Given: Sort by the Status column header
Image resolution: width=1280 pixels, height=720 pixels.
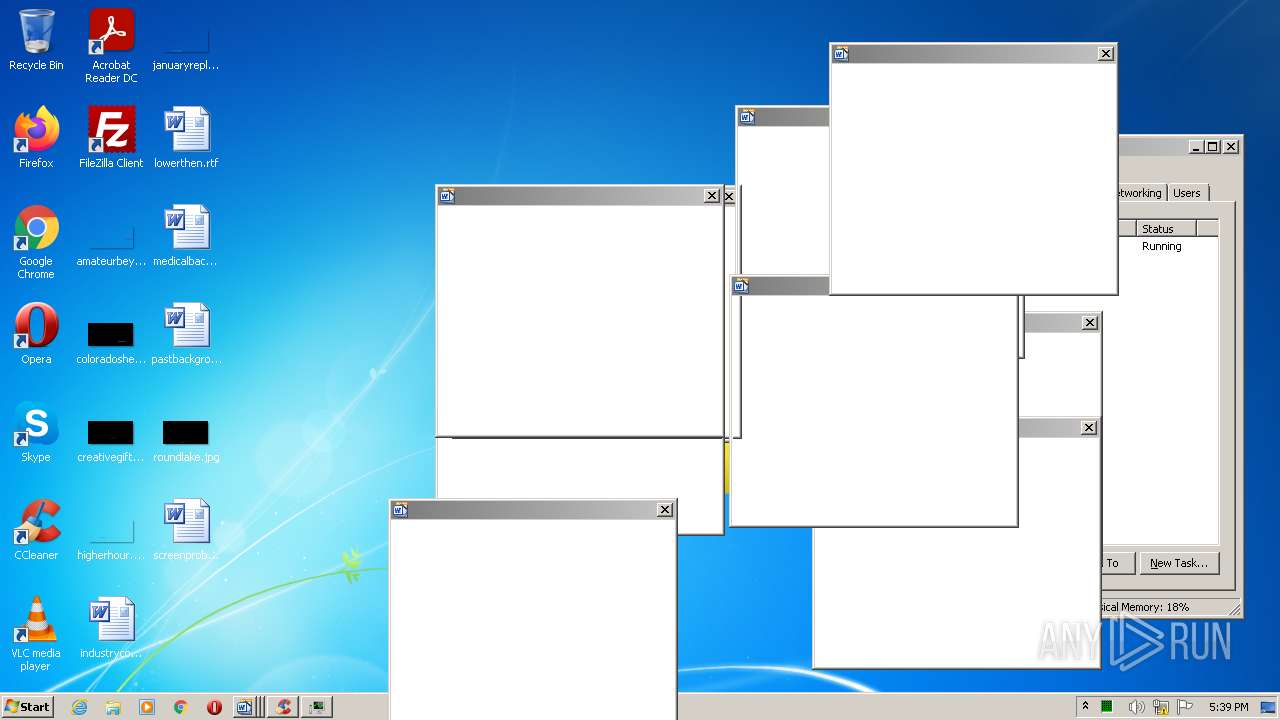Looking at the screenshot, I should click(1166, 229).
